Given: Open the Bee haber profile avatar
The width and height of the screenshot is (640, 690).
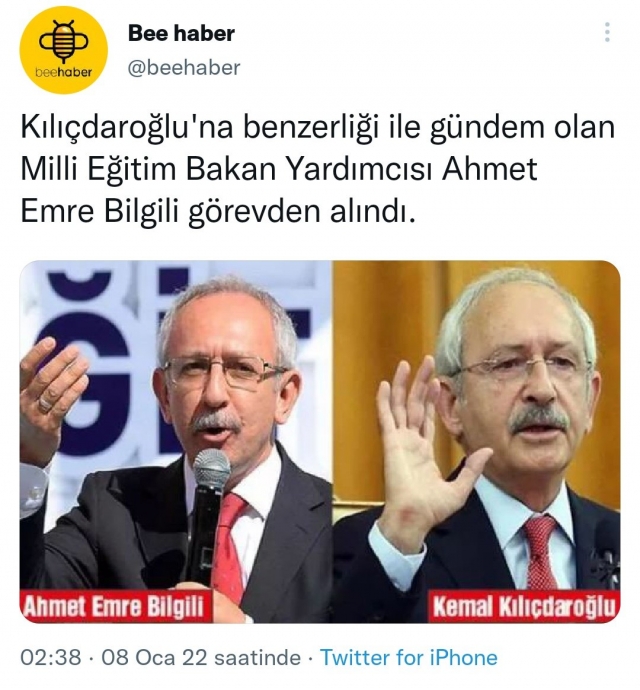Looking at the screenshot, I should coord(63,50).
